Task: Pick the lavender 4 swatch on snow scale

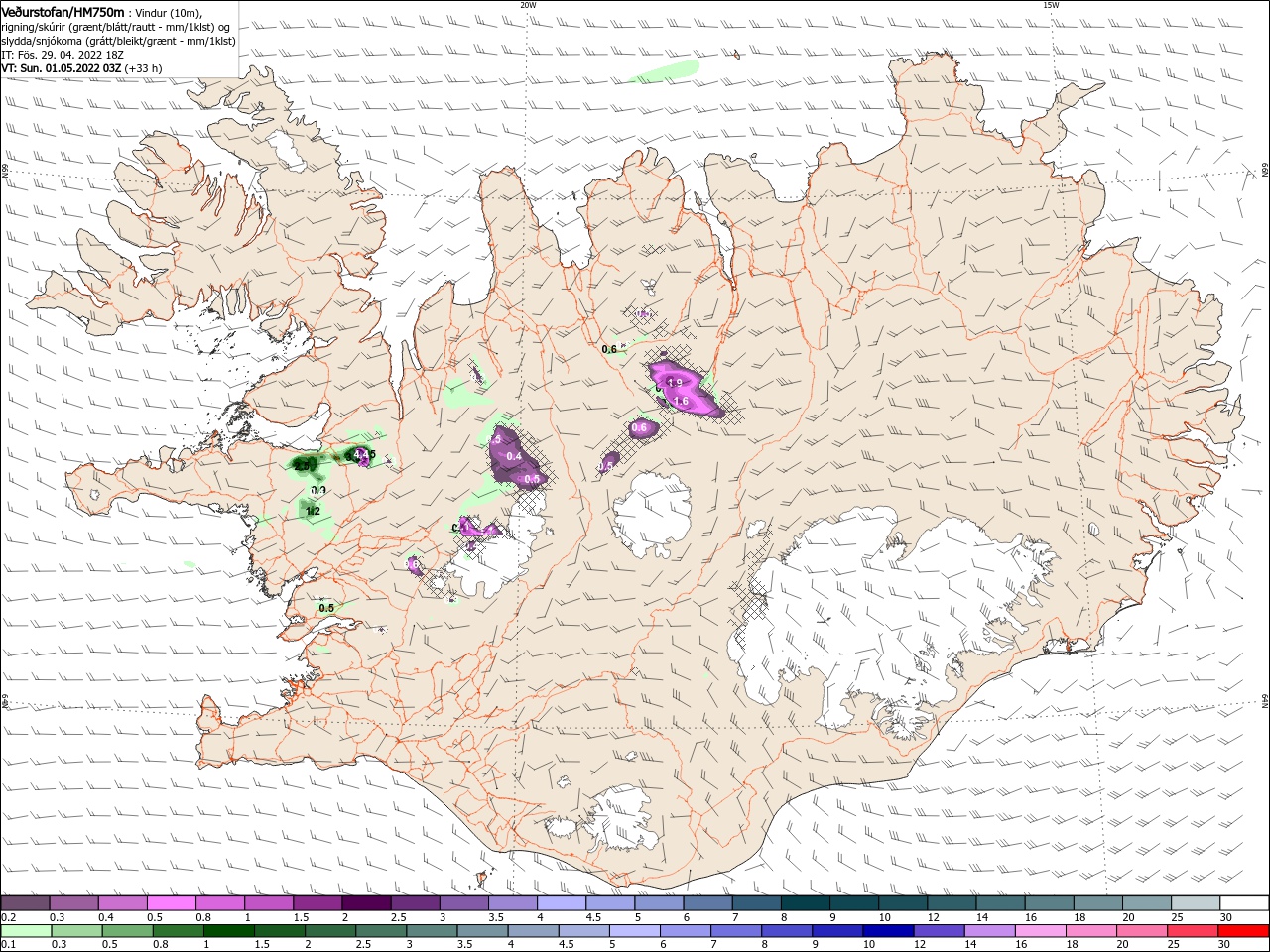Action: (562, 903)
